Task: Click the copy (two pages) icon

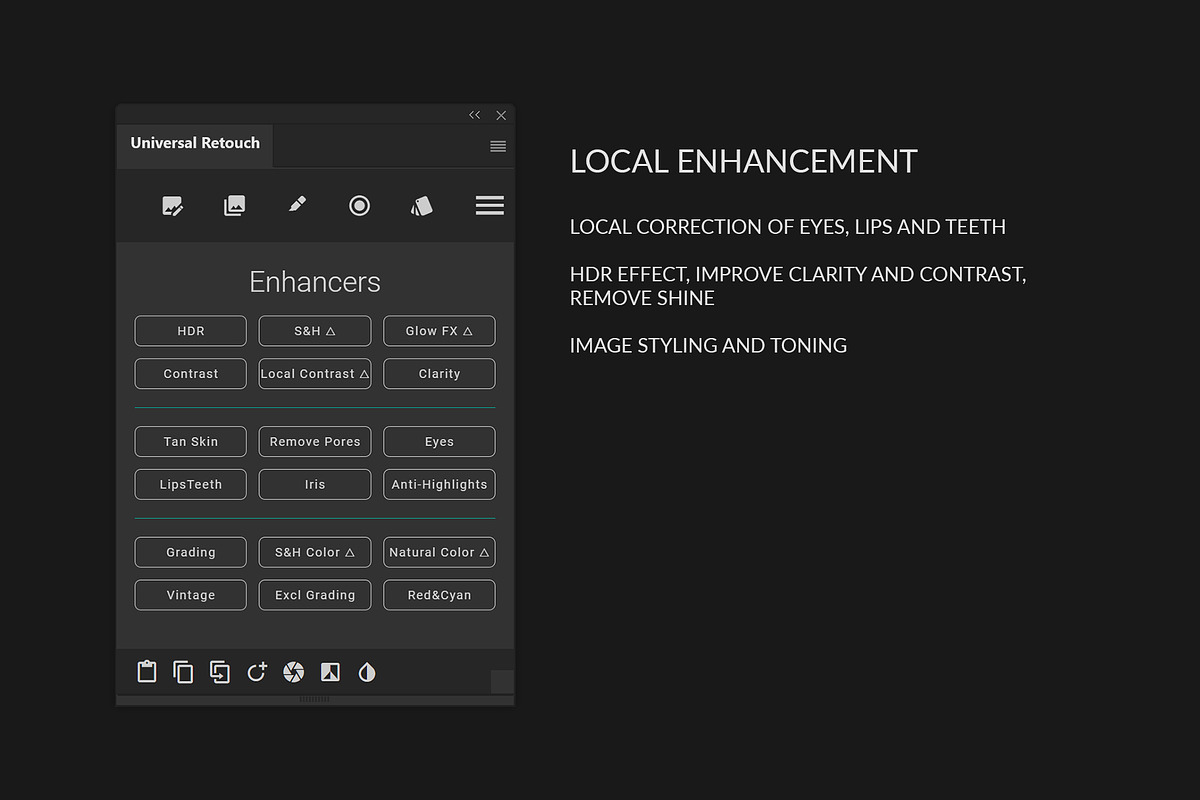Action: click(x=183, y=672)
